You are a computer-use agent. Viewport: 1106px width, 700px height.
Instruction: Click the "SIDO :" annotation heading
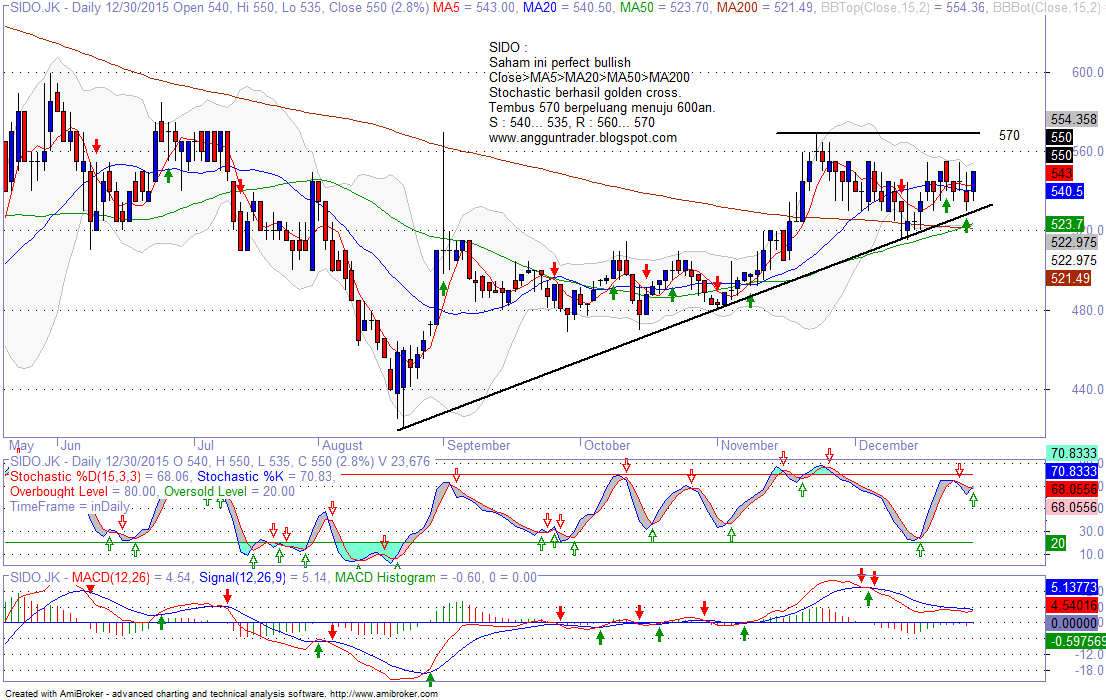click(508, 47)
